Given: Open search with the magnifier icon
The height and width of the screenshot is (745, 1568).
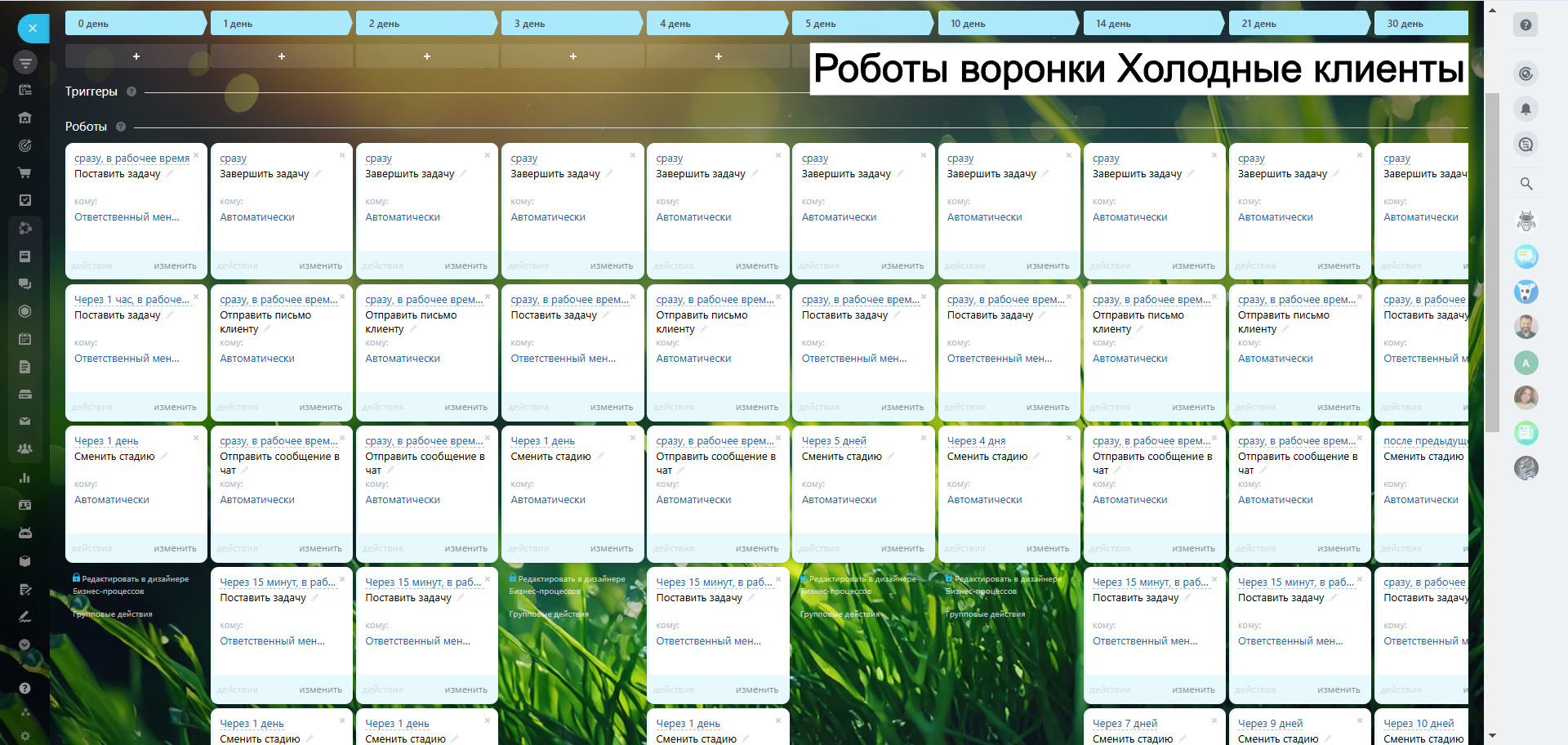Looking at the screenshot, I should 1526,184.
